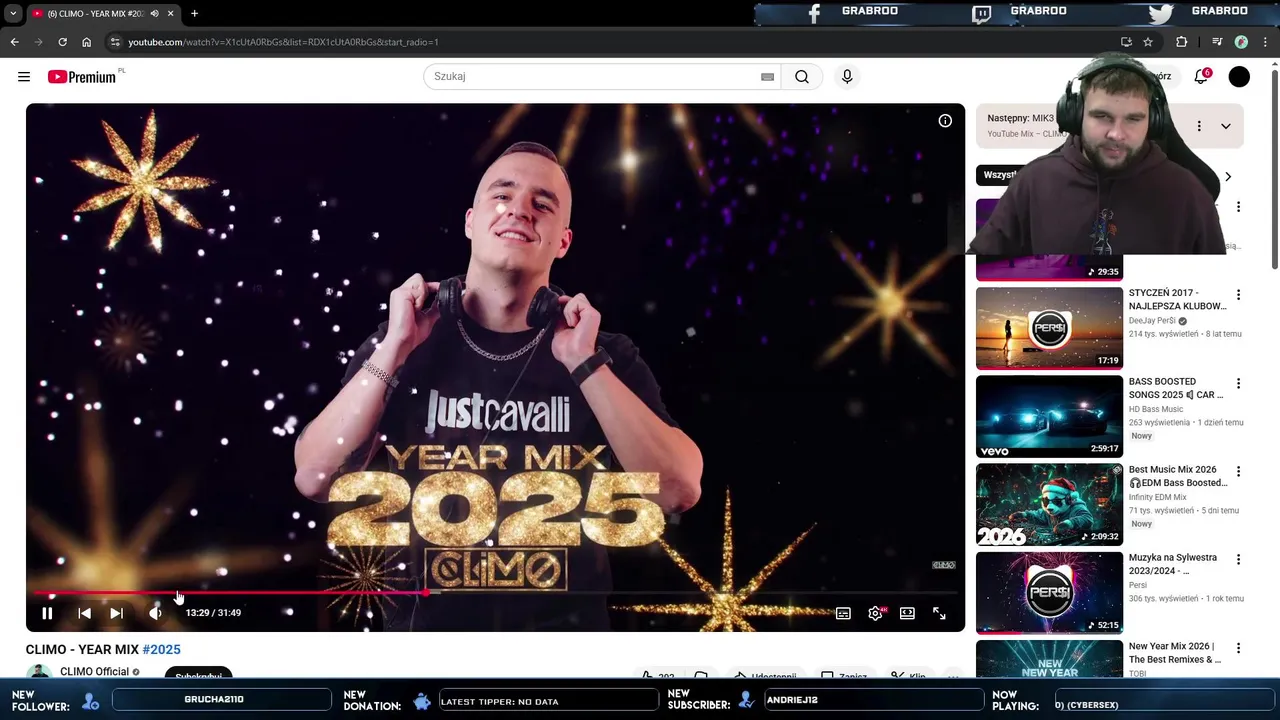Screen dimensions: 1280x720
Task: Select the CLIMO - YEAR MIX browser tab
Action: 103,14
